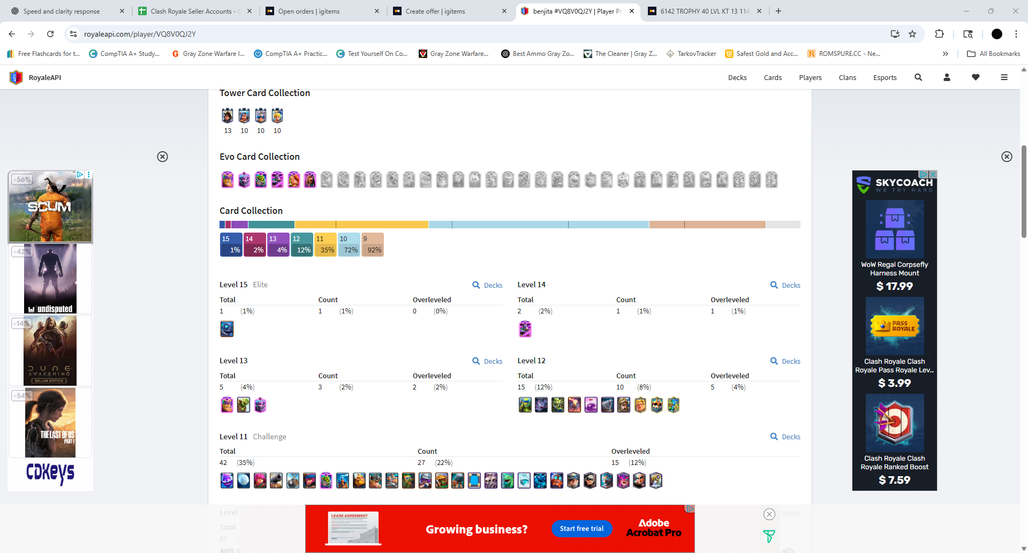Click the Level 15 Elite card icon

pos(227,329)
